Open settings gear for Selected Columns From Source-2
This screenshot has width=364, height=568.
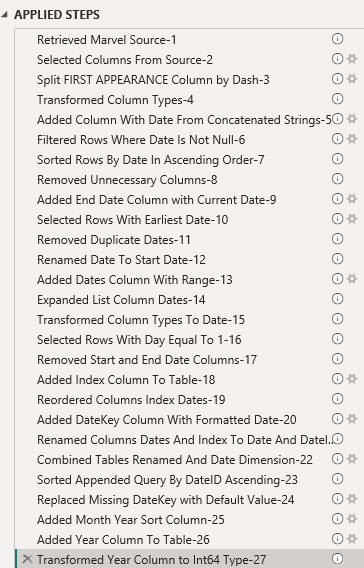(x=352, y=59)
